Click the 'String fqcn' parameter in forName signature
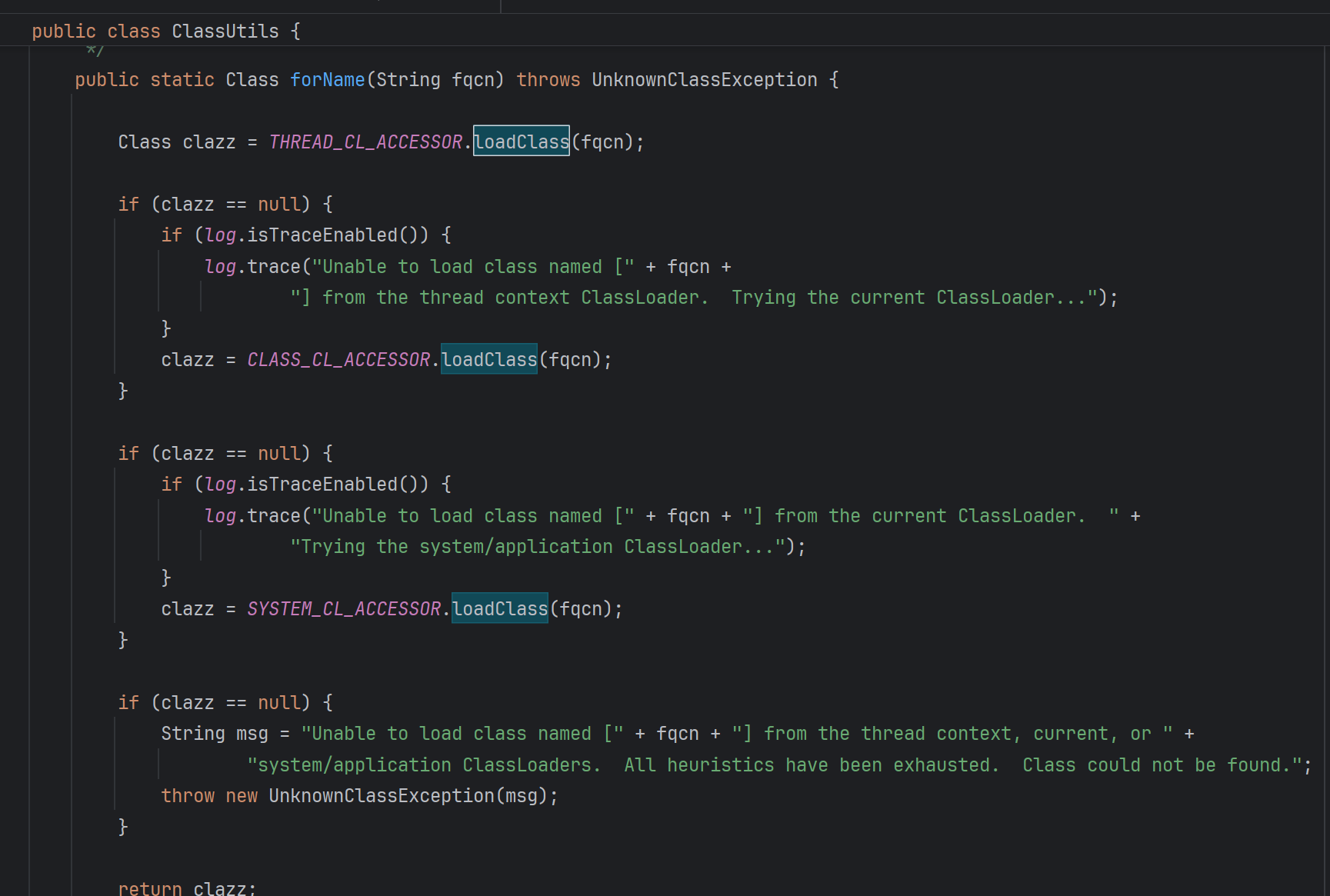The height and width of the screenshot is (896, 1330). (x=435, y=80)
